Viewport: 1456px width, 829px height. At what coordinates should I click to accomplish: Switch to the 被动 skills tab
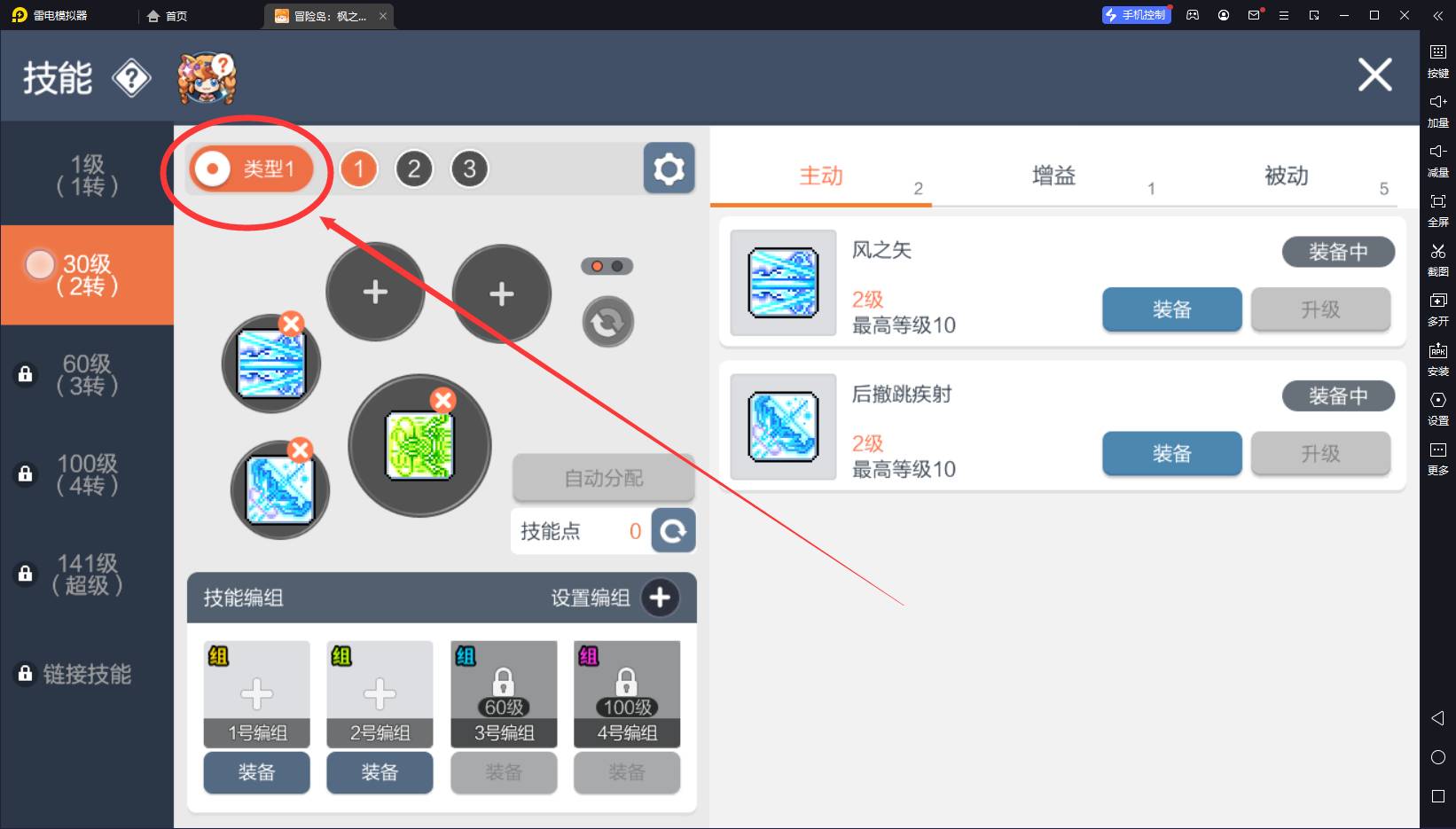pos(1287,176)
